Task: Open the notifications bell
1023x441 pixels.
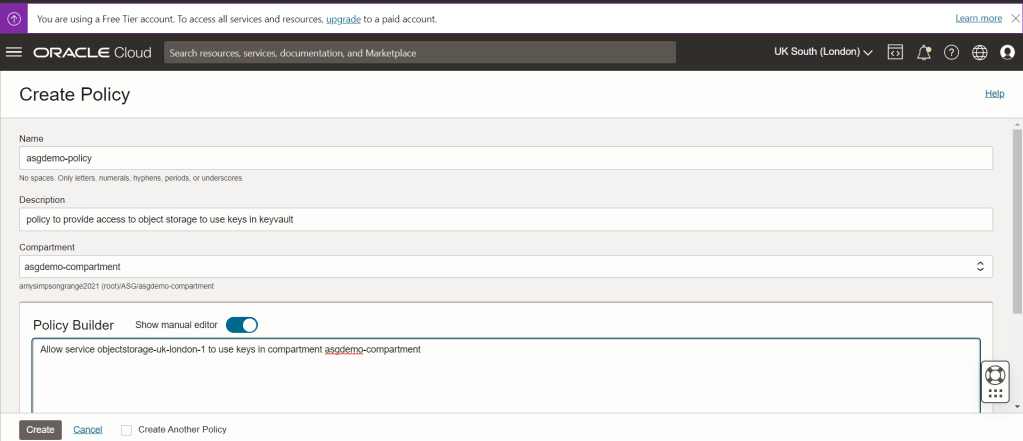Action: coord(924,52)
